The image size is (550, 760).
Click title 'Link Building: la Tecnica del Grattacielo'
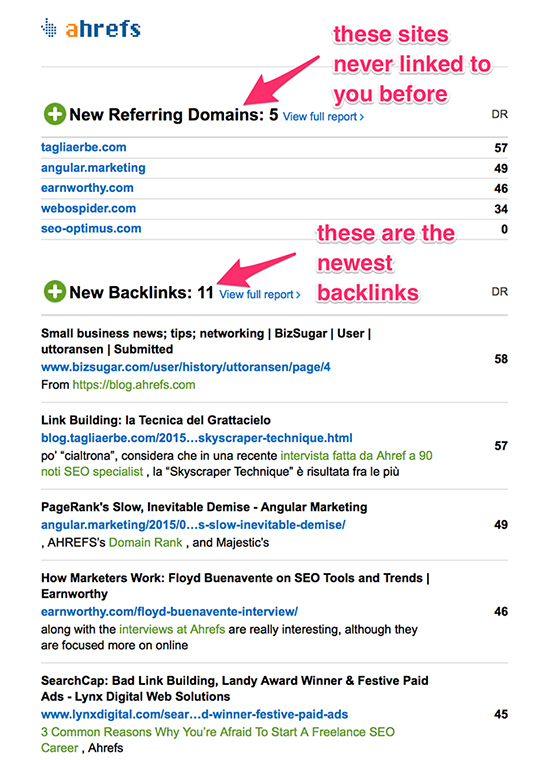click(x=156, y=420)
